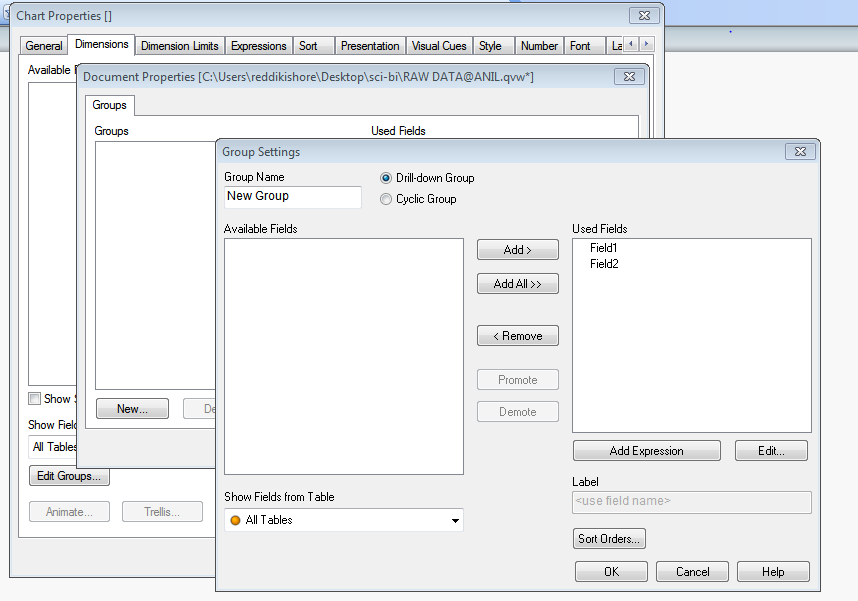Click the Trellis... button
The width and height of the screenshot is (858, 601).
point(162,512)
